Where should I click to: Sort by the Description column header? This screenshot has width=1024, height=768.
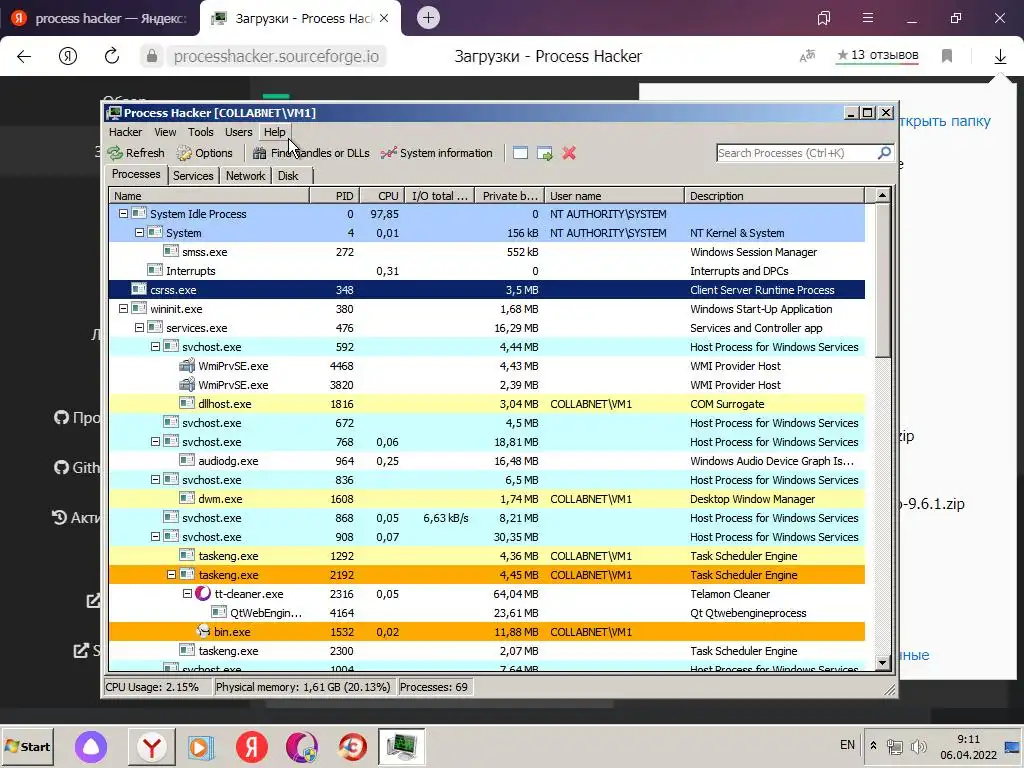(x=775, y=196)
